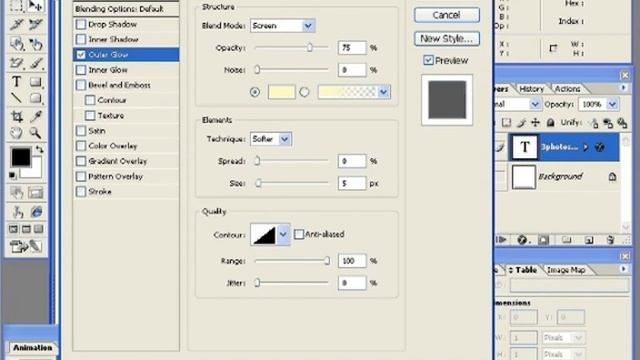
Task: Select Blending Options: Default entry
Action: (x=126, y=9)
